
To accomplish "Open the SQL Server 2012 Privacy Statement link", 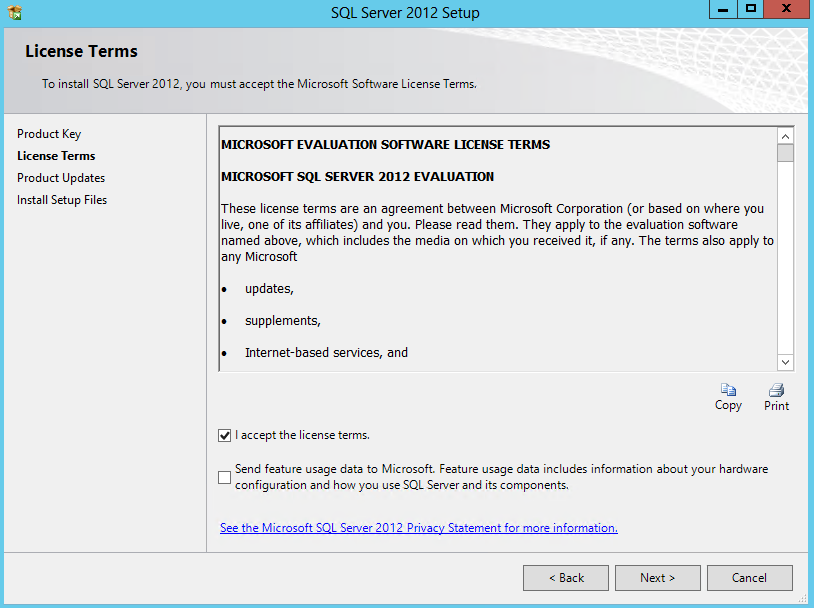I will [418, 528].
